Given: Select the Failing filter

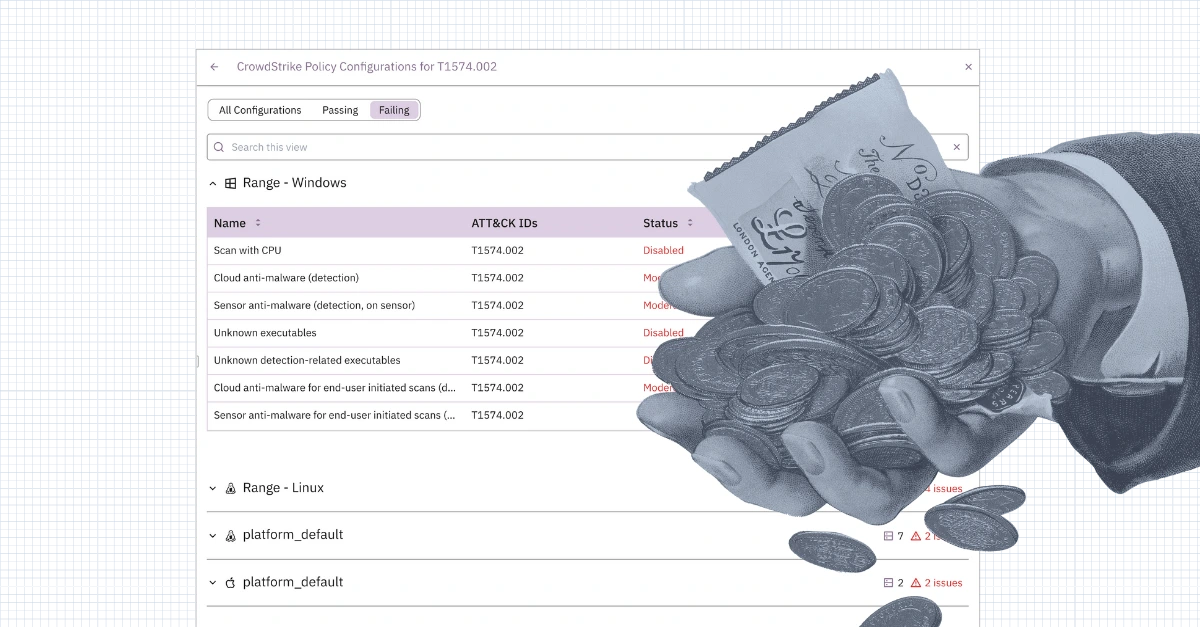Looking at the screenshot, I should point(394,110).
